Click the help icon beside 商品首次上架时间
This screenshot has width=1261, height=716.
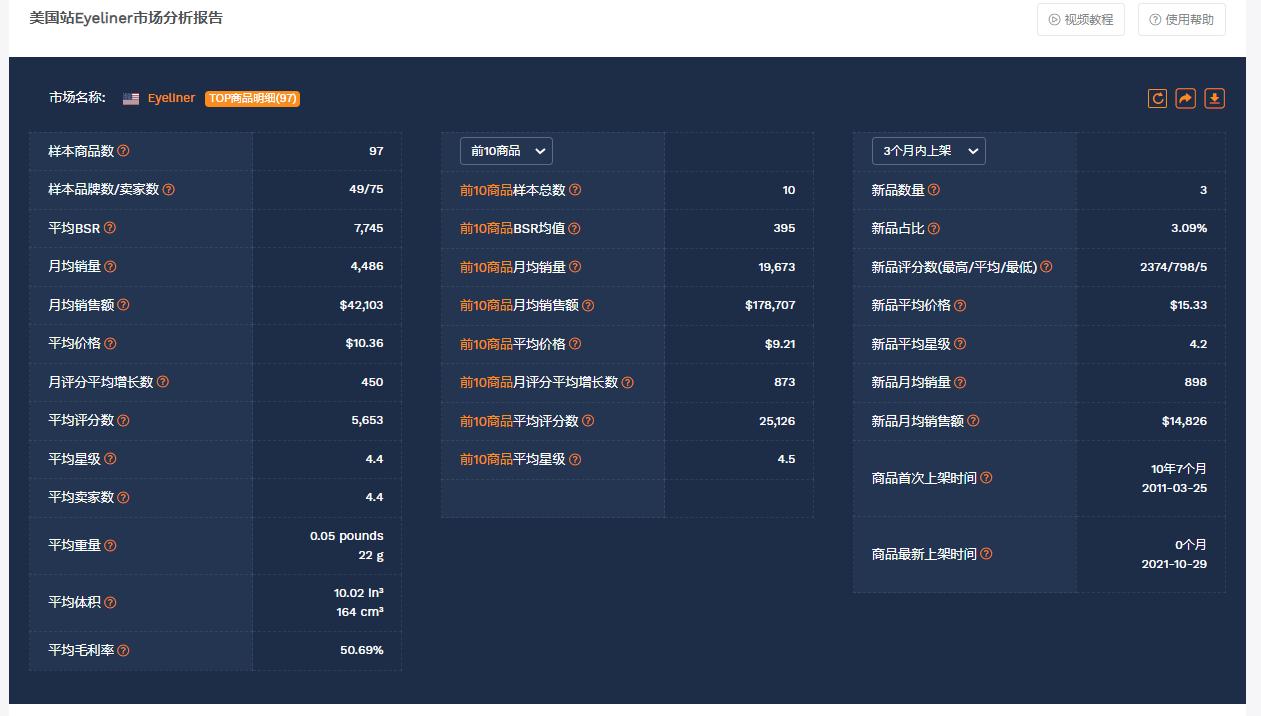(x=986, y=478)
